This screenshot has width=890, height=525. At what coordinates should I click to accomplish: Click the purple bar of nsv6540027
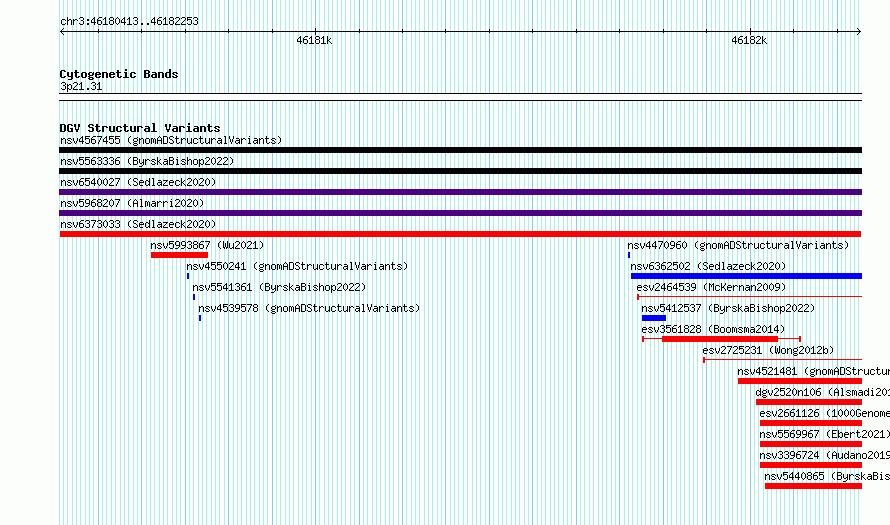(x=460, y=192)
